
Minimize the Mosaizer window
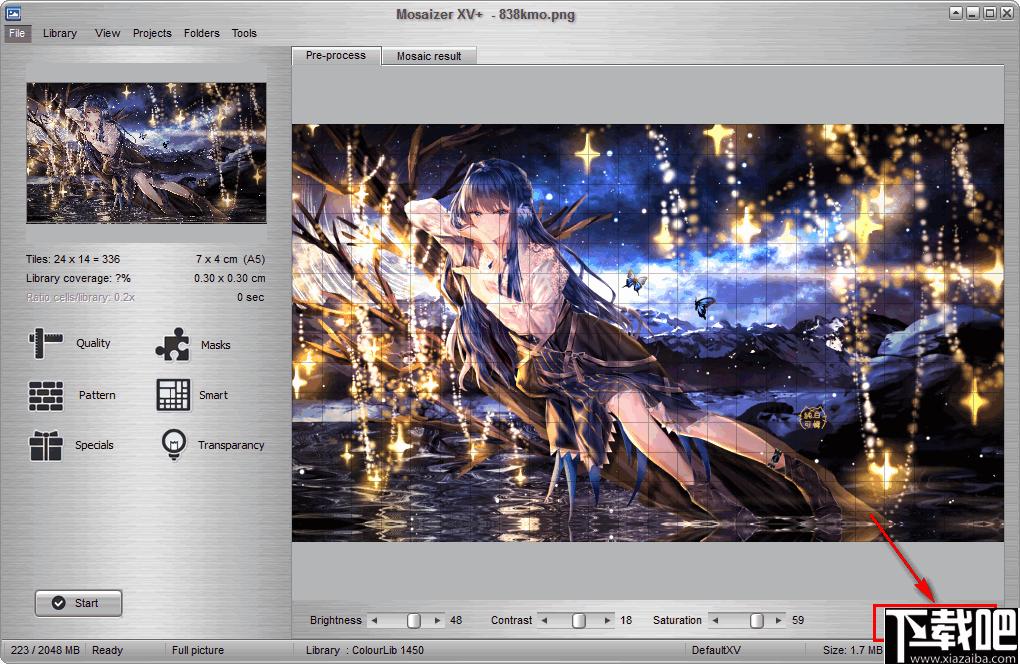(x=973, y=13)
